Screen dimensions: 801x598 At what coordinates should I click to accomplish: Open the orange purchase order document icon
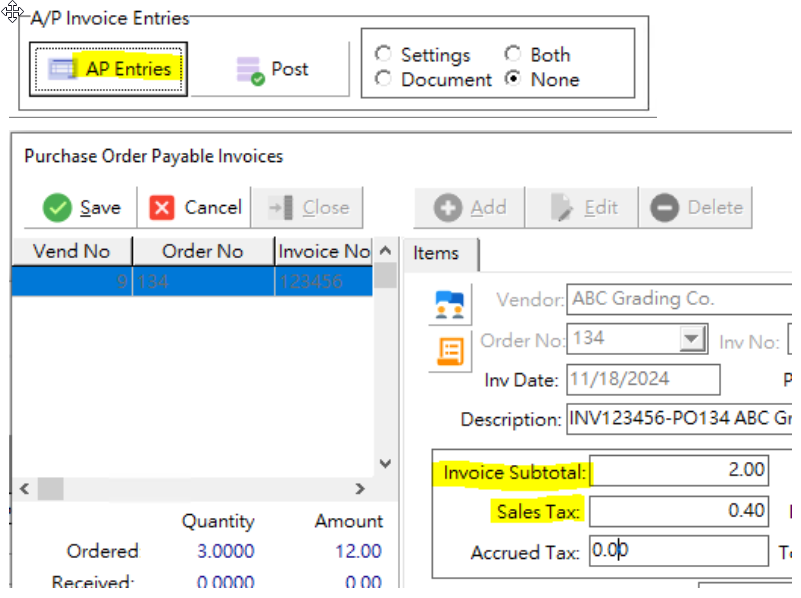450,351
